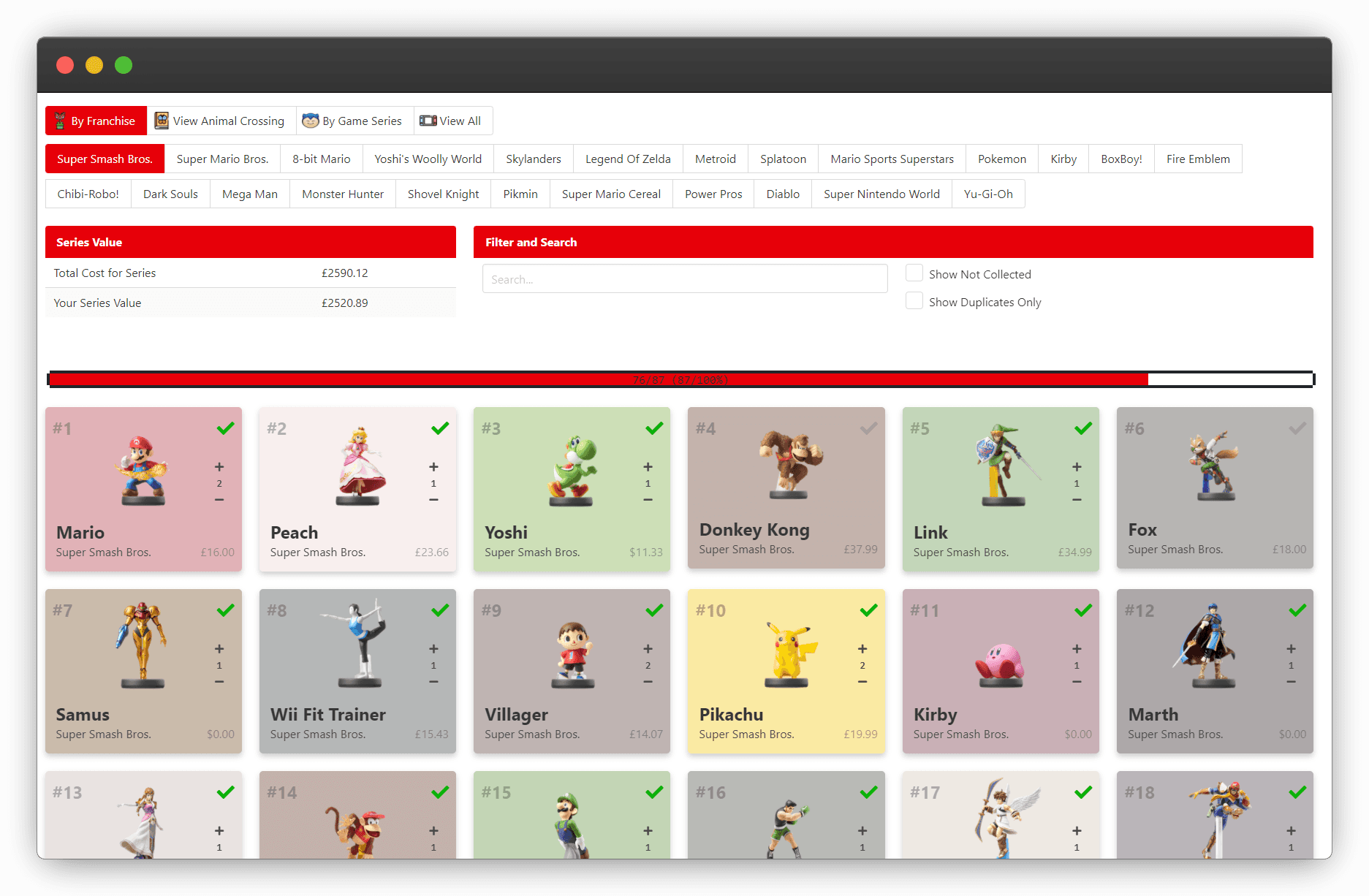
Task: Choose the Monster Hunter franchise
Action: click(x=343, y=194)
